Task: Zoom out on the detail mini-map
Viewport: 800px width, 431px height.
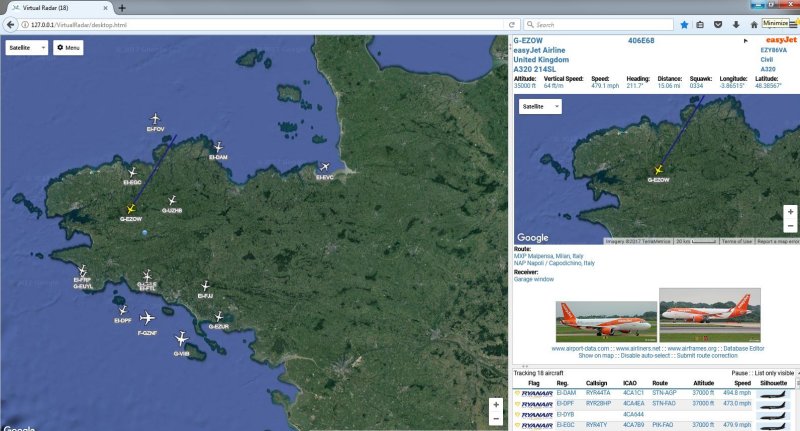Action: coord(790,225)
